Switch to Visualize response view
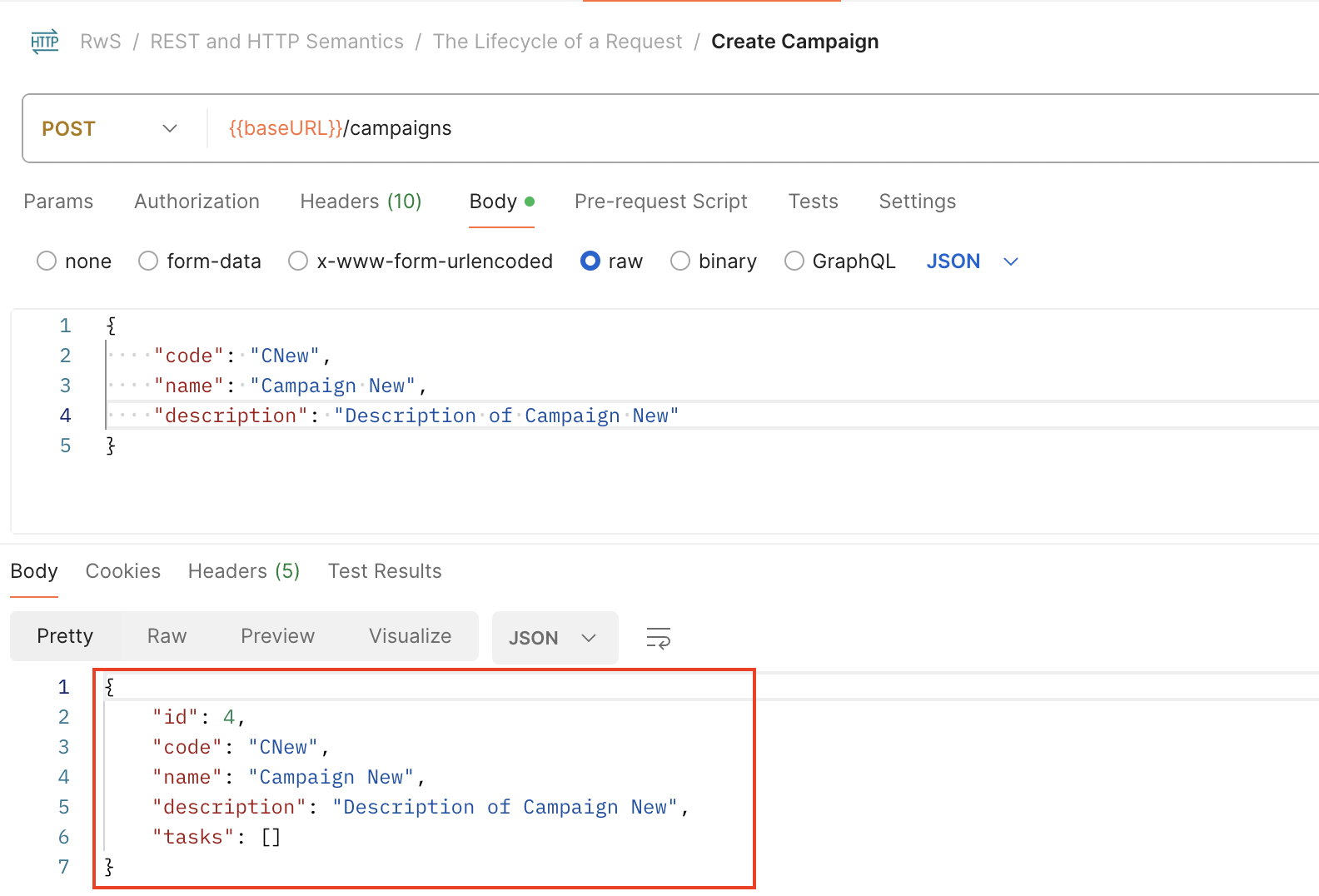 pos(410,636)
